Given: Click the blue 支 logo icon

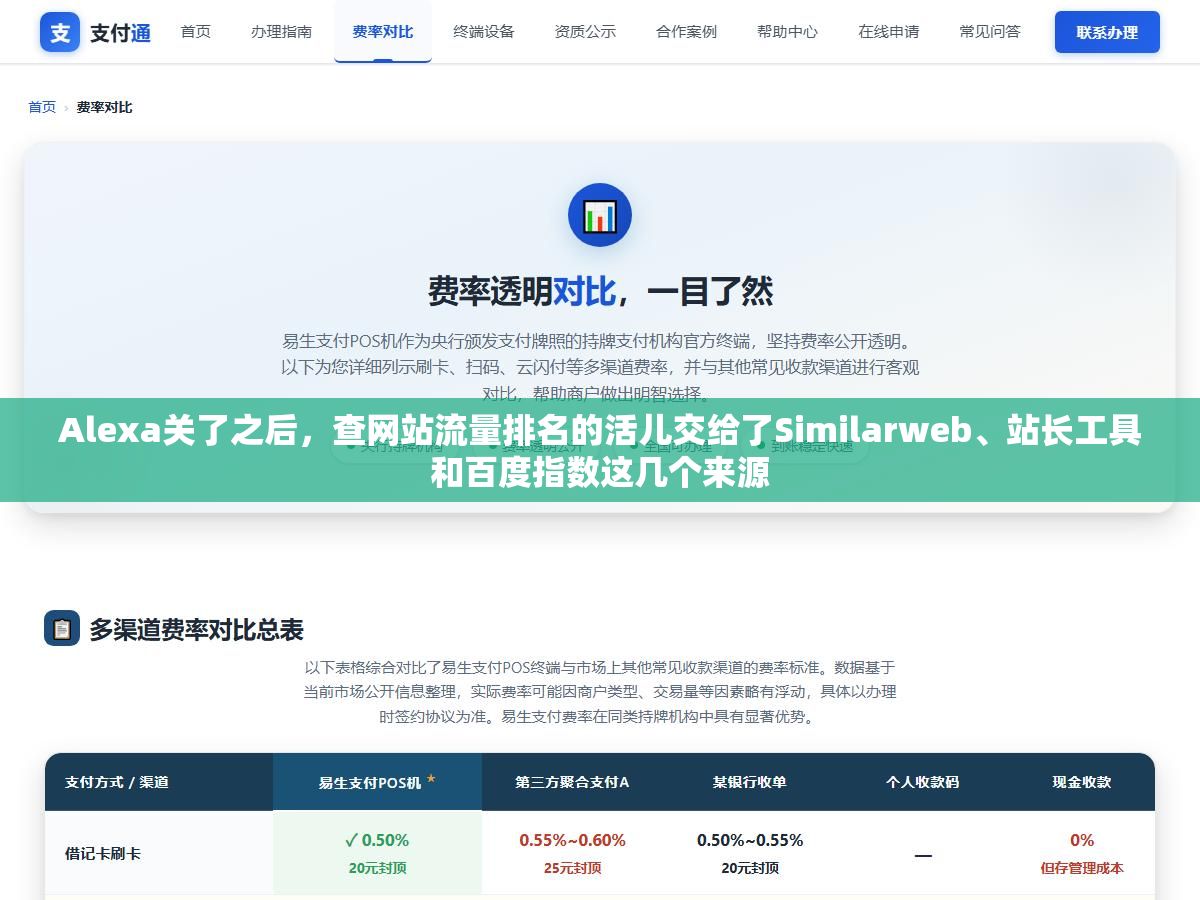Looking at the screenshot, I should click(60, 32).
